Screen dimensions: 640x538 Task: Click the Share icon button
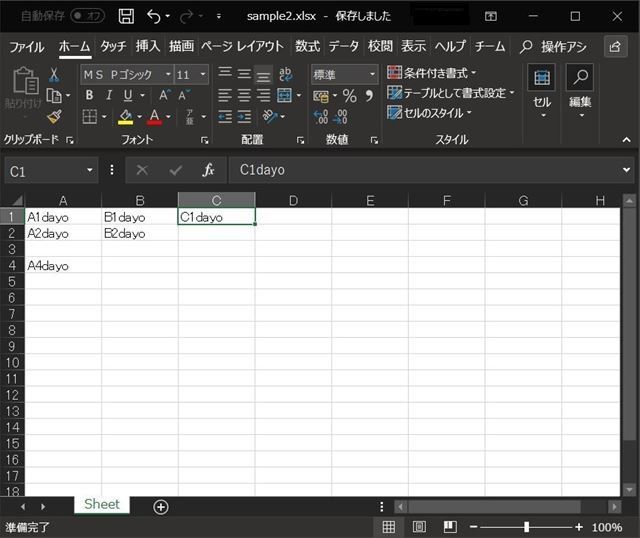[x=615, y=47]
